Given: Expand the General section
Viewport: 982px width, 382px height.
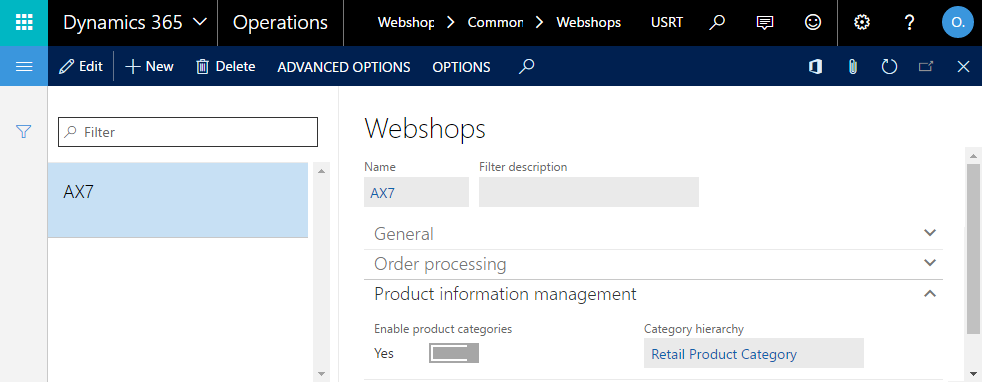Looking at the screenshot, I should click(x=653, y=234).
